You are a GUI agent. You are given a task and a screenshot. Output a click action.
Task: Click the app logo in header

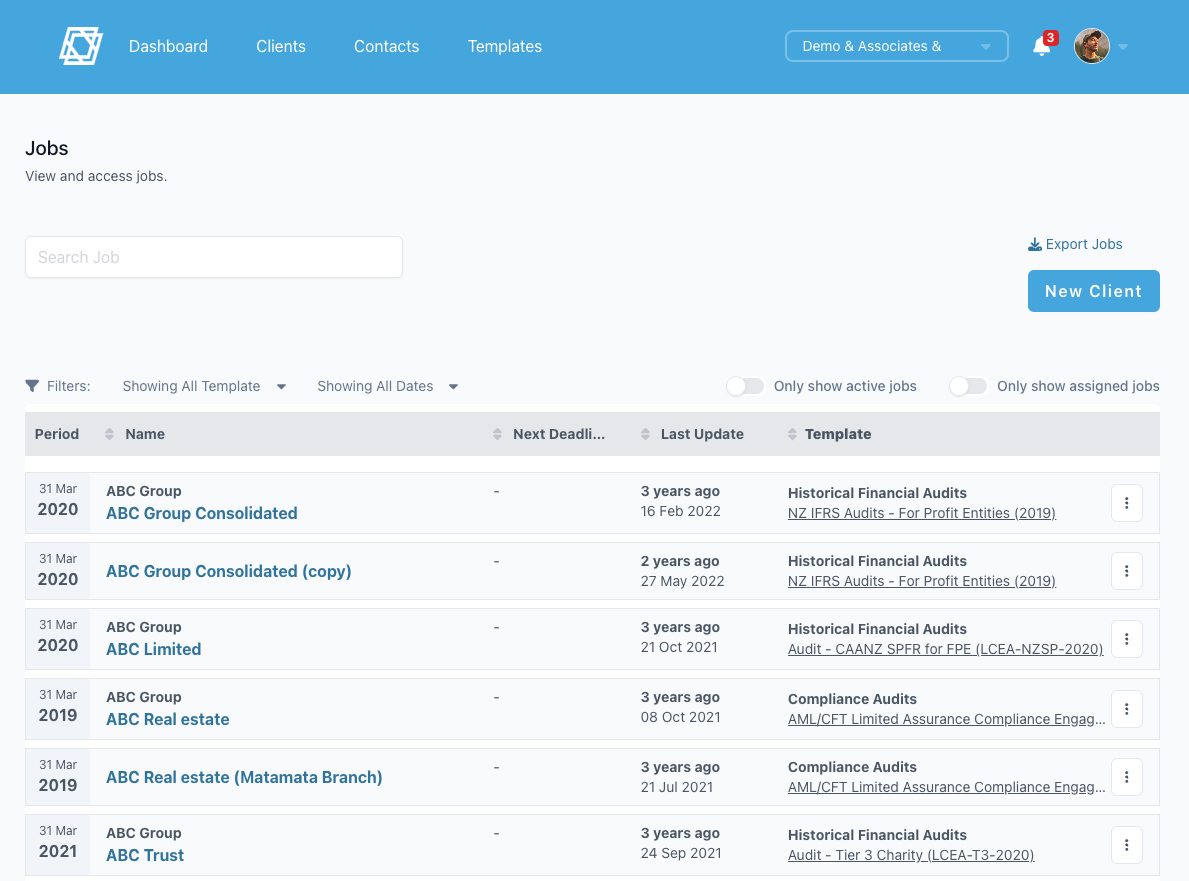[x=80, y=46]
